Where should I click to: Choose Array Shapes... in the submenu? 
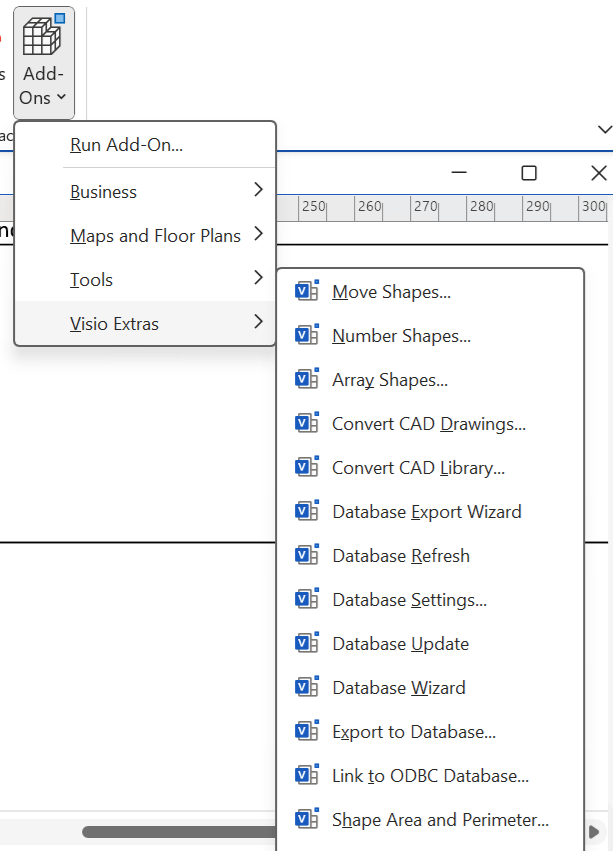431,380
